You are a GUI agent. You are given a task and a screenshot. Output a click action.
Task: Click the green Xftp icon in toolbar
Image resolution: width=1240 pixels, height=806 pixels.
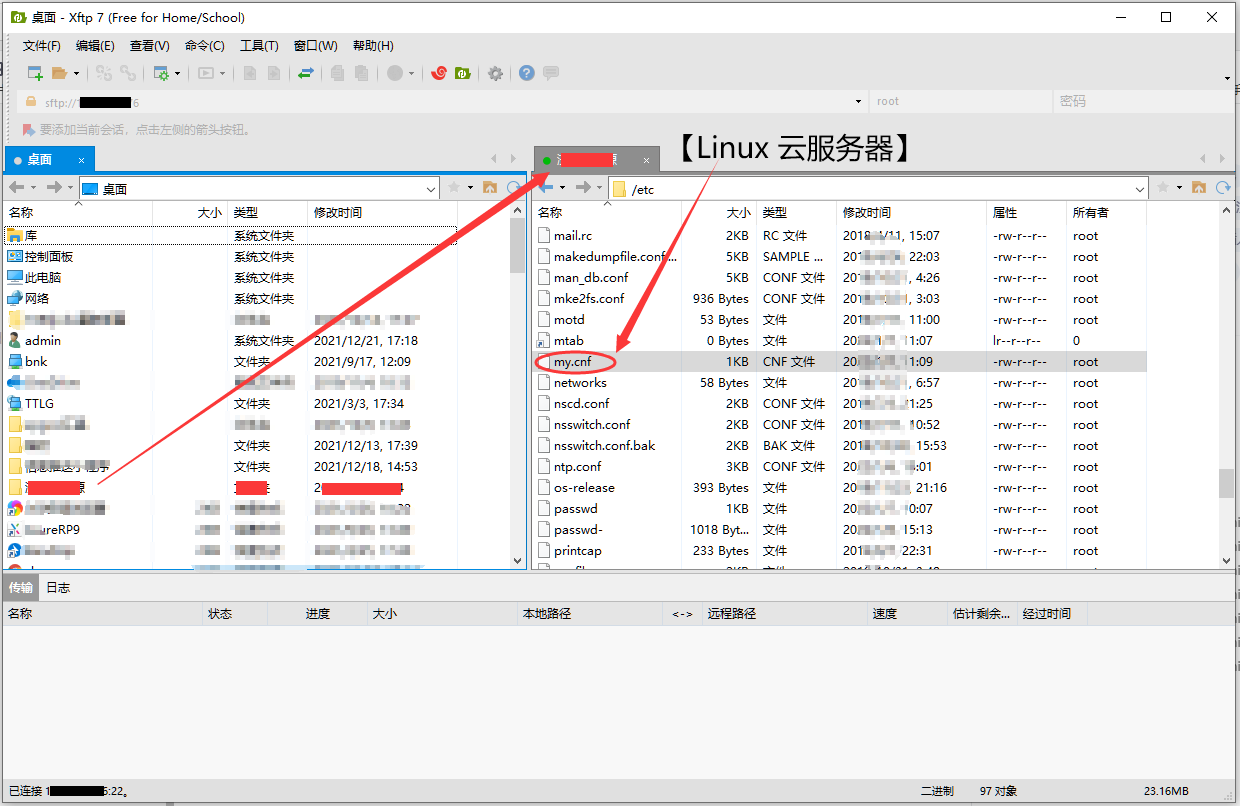(463, 73)
